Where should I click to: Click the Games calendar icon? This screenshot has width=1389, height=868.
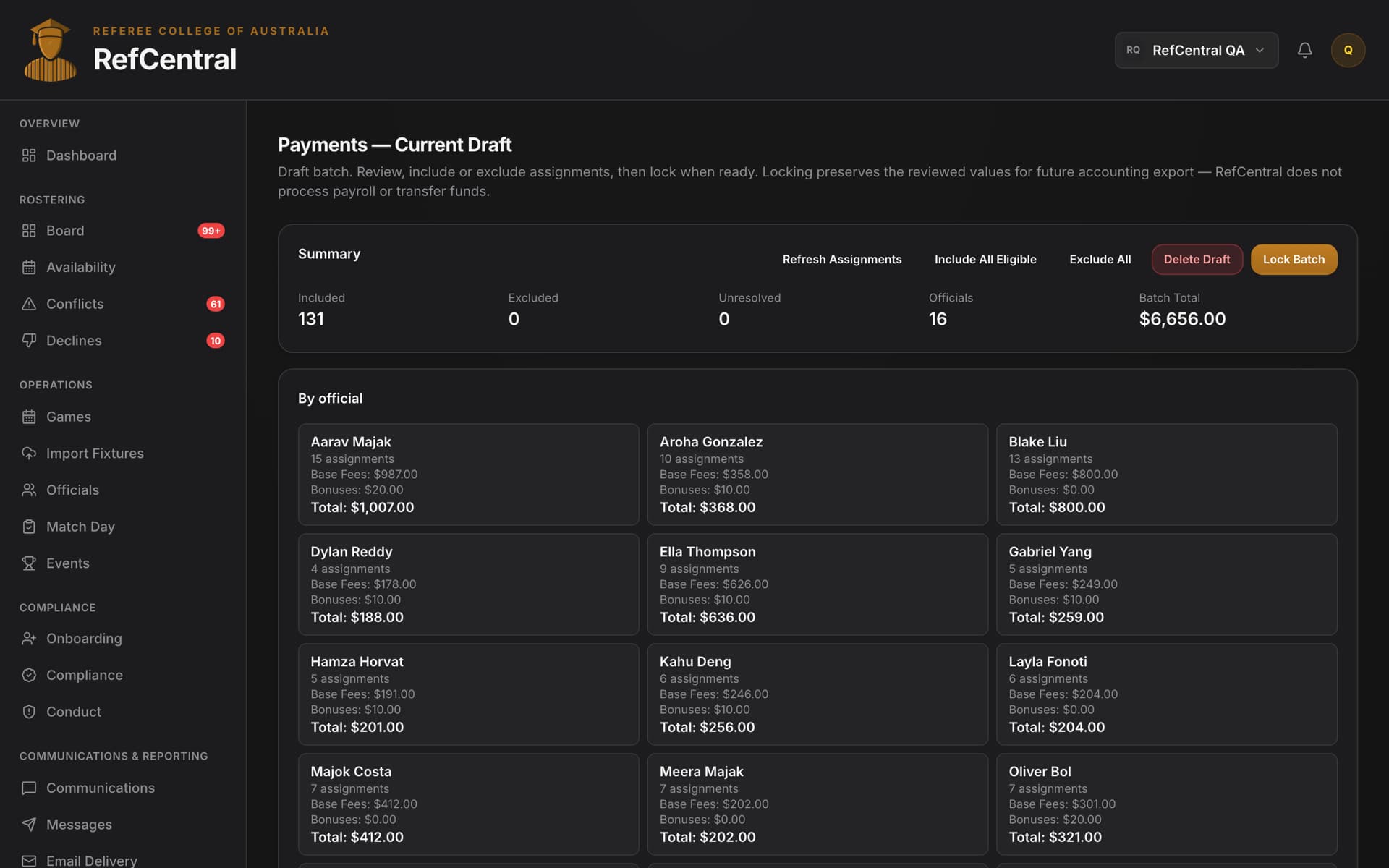click(x=29, y=417)
